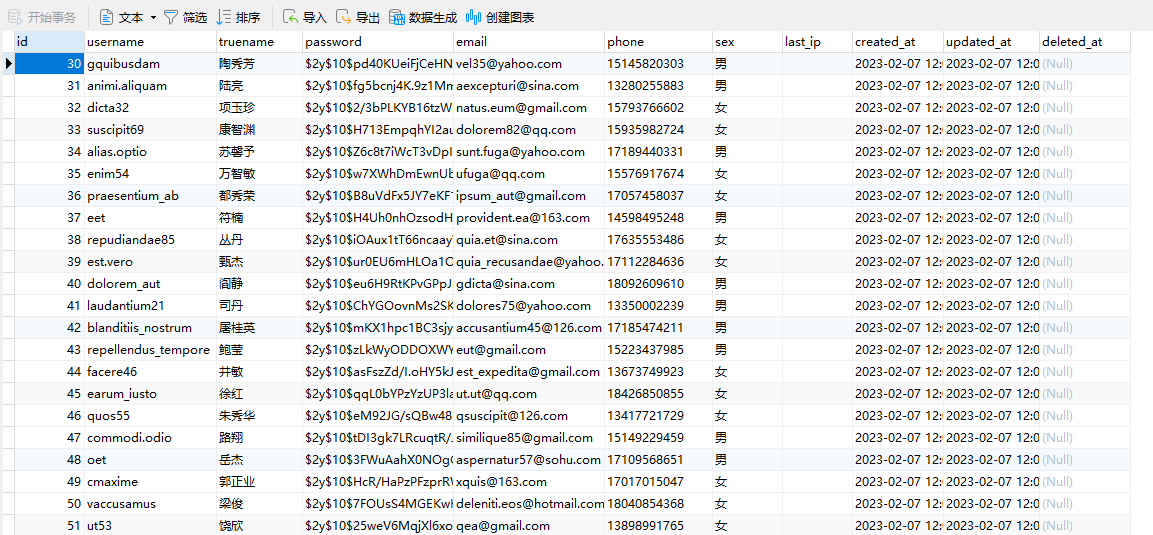
Task: Click the Filter (筛选) funnel icon
Action: point(171,17)
